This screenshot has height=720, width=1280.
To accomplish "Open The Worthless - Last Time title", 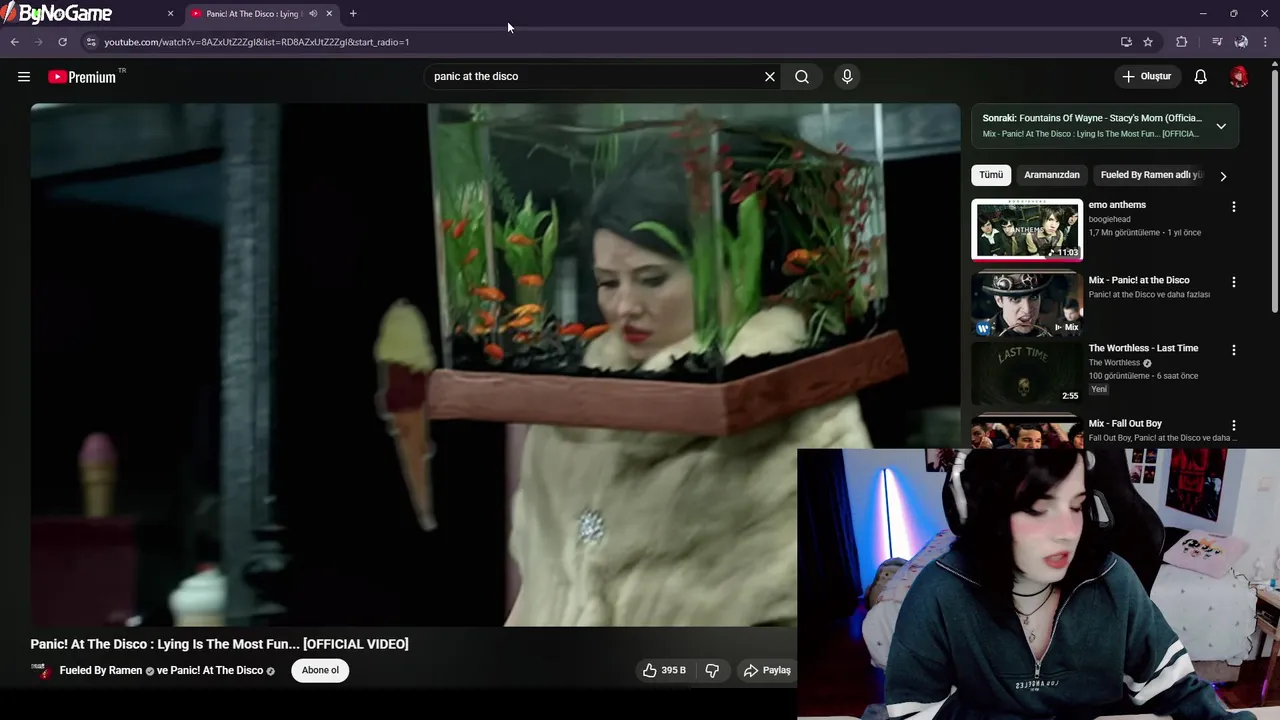I will click(1143, 348).
